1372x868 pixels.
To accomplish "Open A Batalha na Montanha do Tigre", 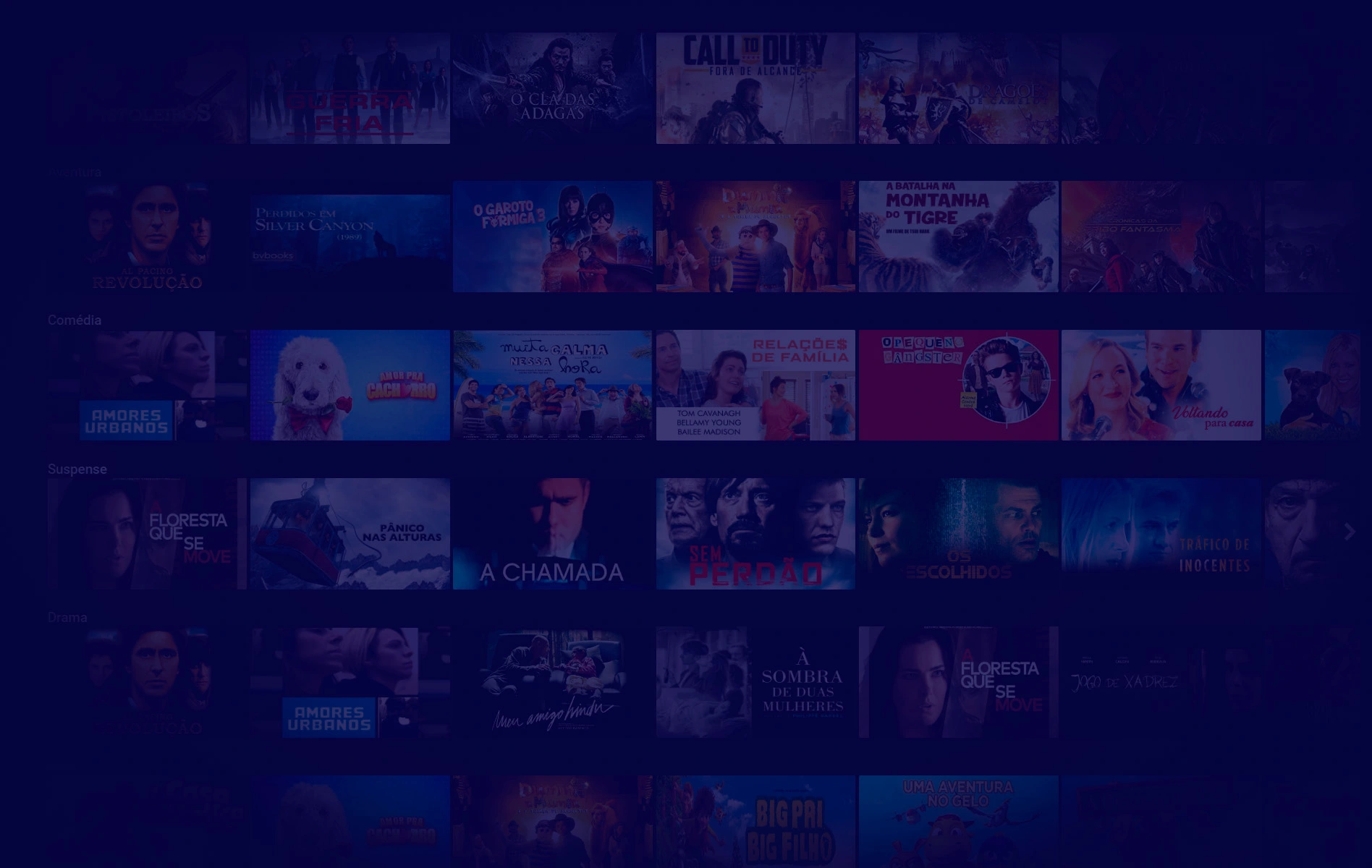I will [x=959, y=237].
